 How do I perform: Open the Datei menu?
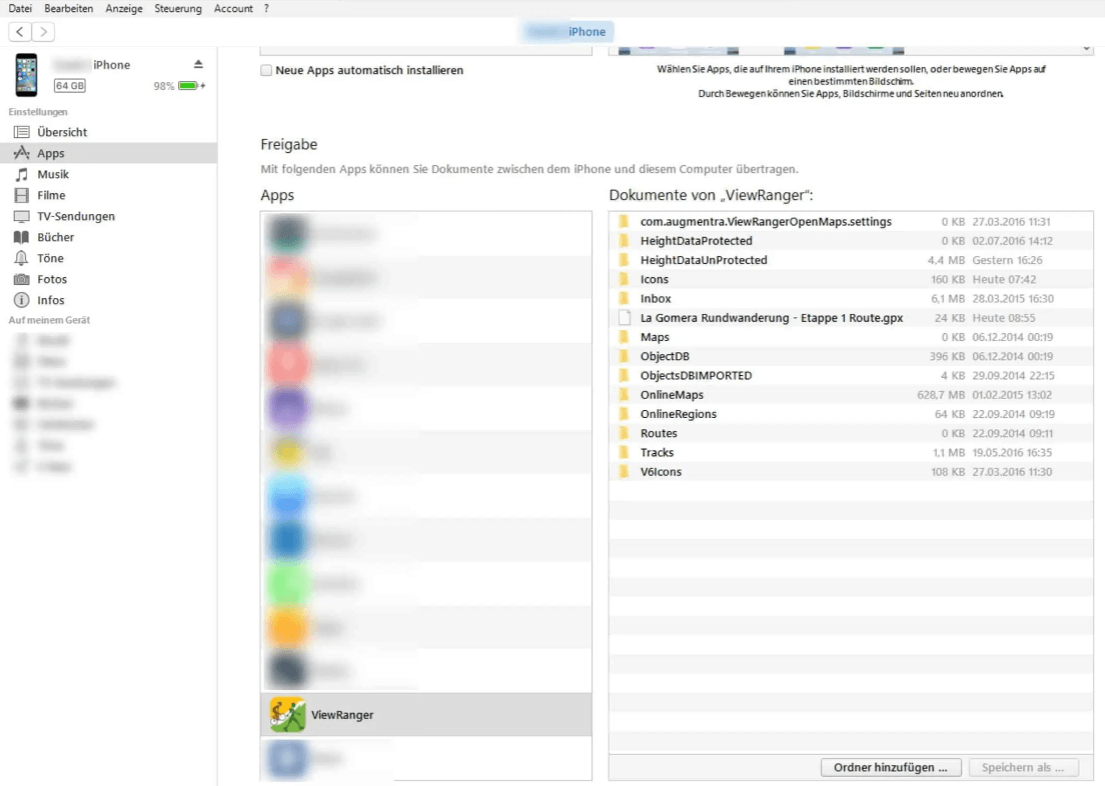(20, 8)
